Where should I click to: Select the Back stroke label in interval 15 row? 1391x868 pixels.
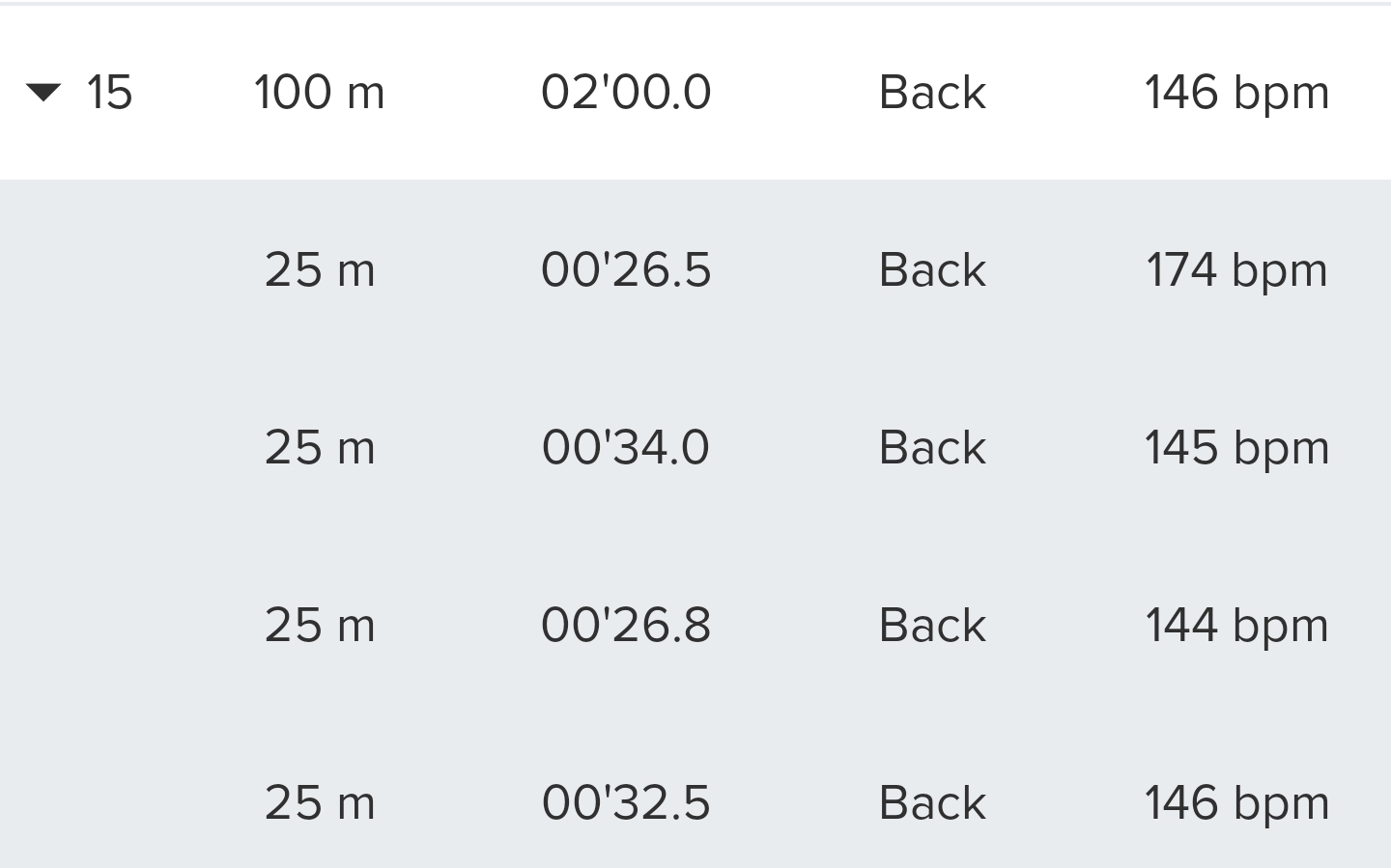click(932, 93)
